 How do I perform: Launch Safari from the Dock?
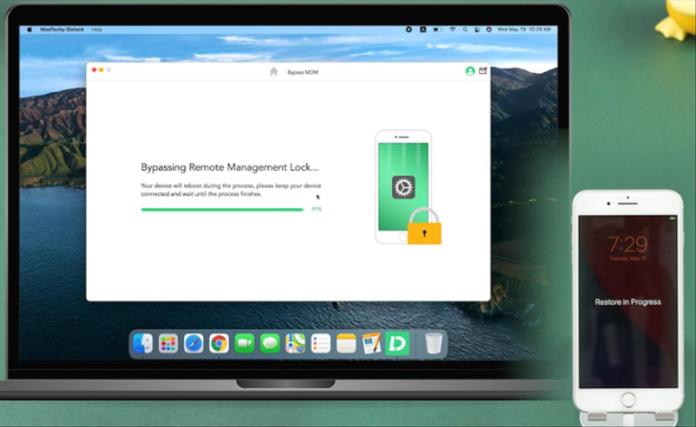(194, 344)
